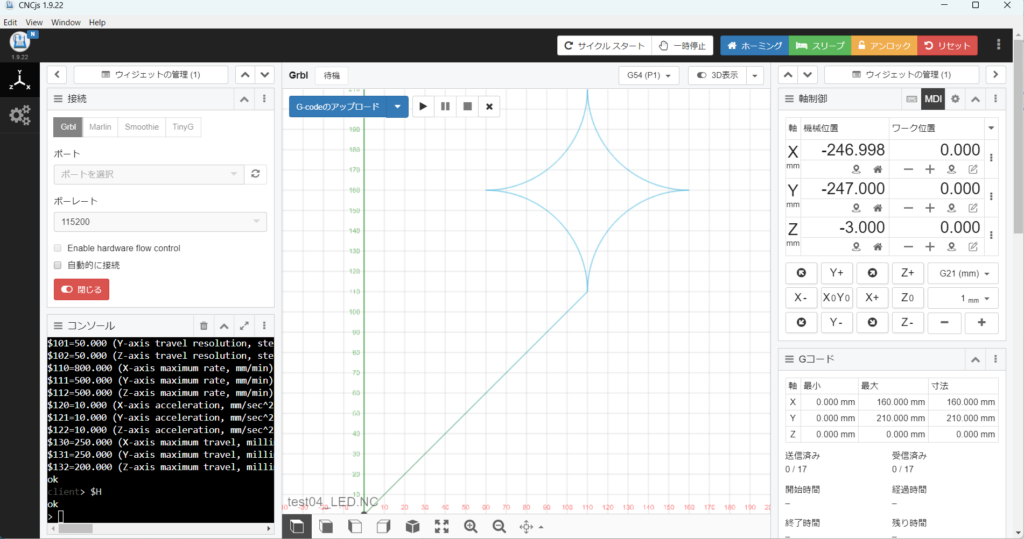Enable hardware flow control checkbox
Screen dimensions: 1024x539
pos(58,248)
